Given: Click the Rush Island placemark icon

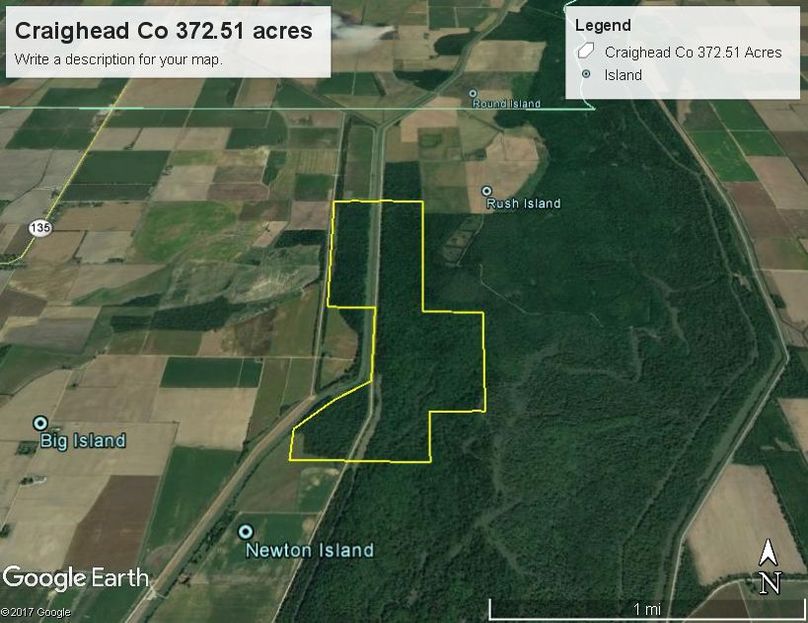Looking at the screenshot, I should pyautogui.click(x=486, y=191).
